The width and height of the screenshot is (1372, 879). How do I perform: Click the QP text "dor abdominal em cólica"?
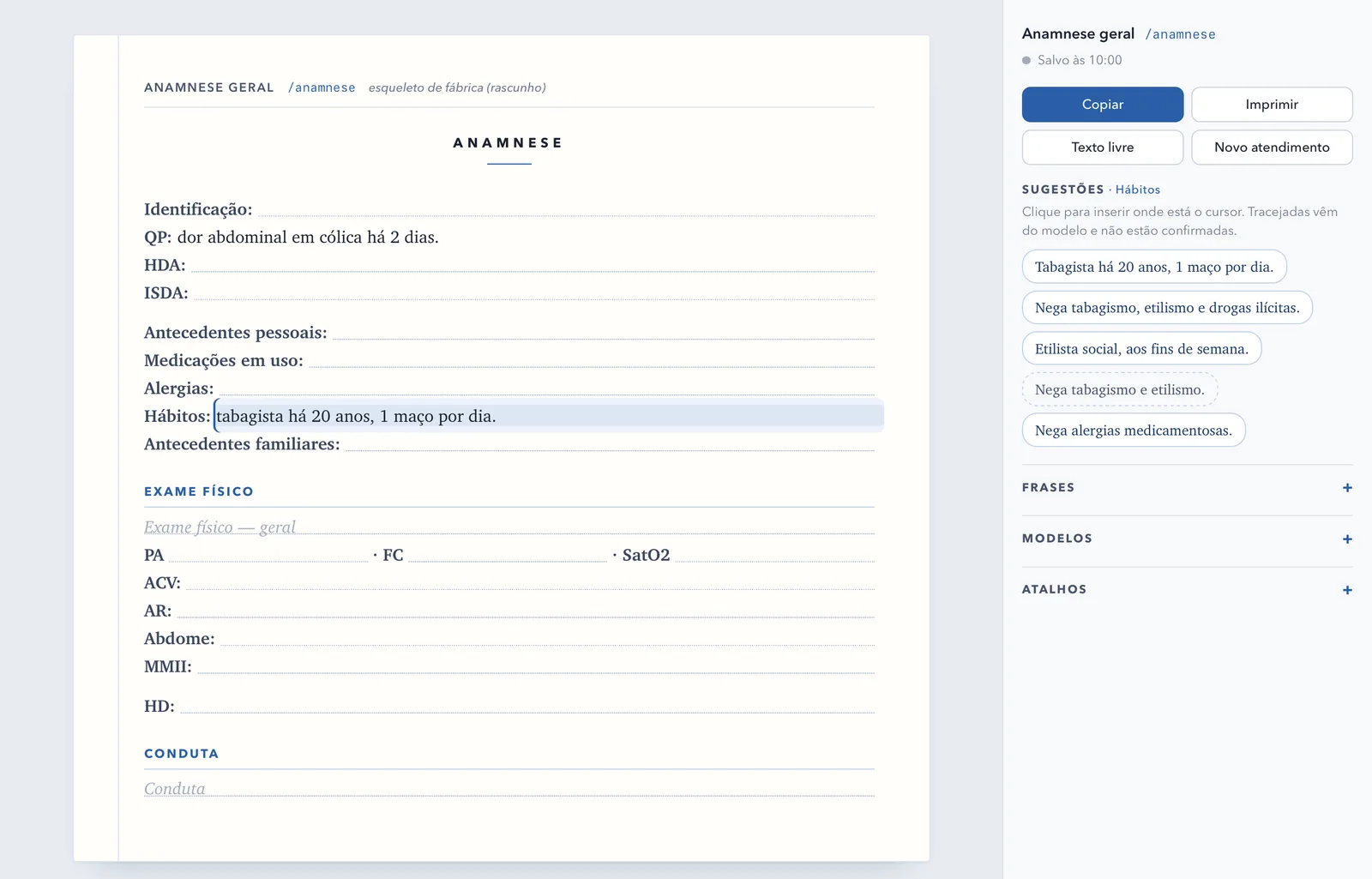click(270, 238)
